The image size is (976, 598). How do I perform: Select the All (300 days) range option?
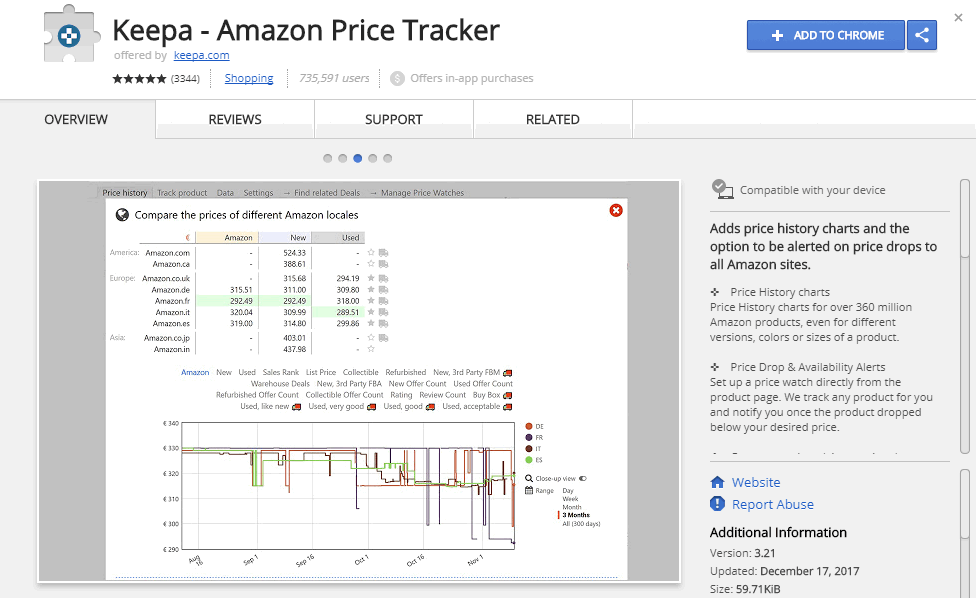(581, 524)
